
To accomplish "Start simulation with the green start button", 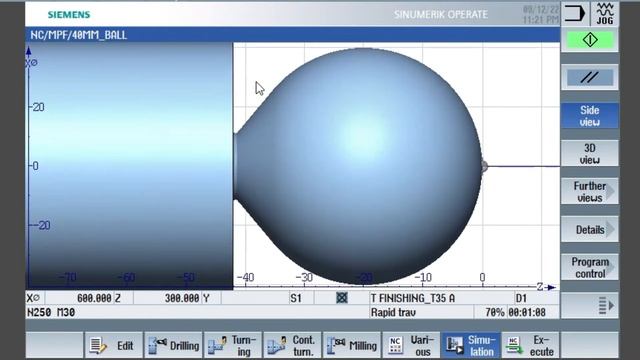I will pyautogui.click(x=590, y=40).
